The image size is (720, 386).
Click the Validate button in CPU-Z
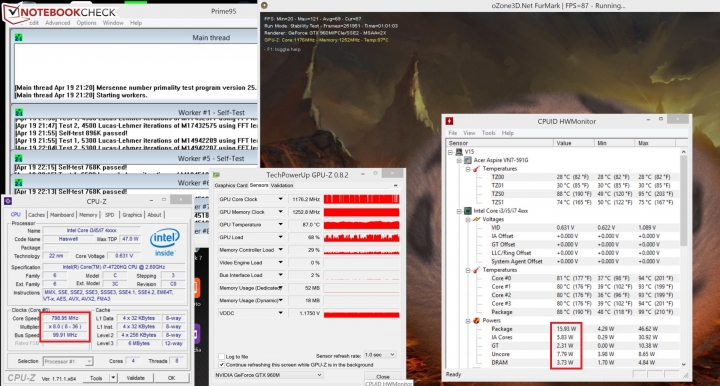pos(135,378)
